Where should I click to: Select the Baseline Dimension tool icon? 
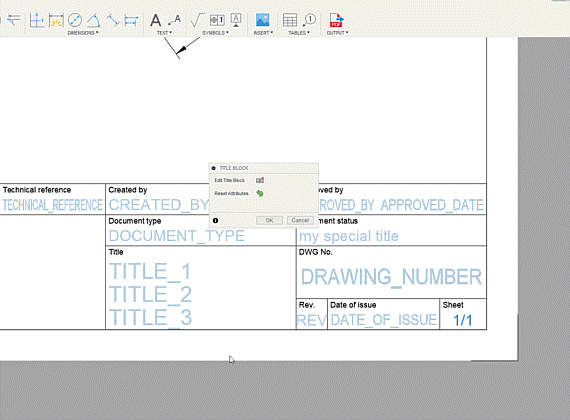pos(131,20)
